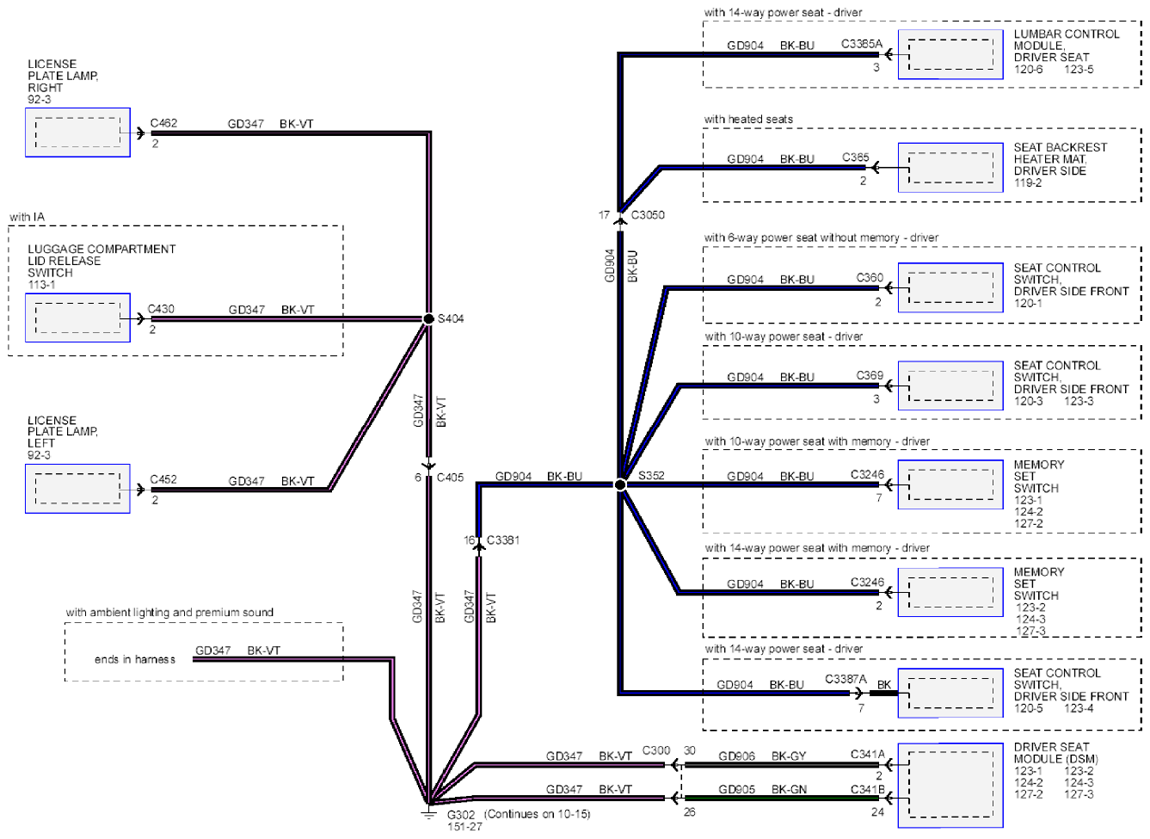Click circuit label GD906
The width and height of the screenshot is (1150, 839).
[x=736, y=756]
